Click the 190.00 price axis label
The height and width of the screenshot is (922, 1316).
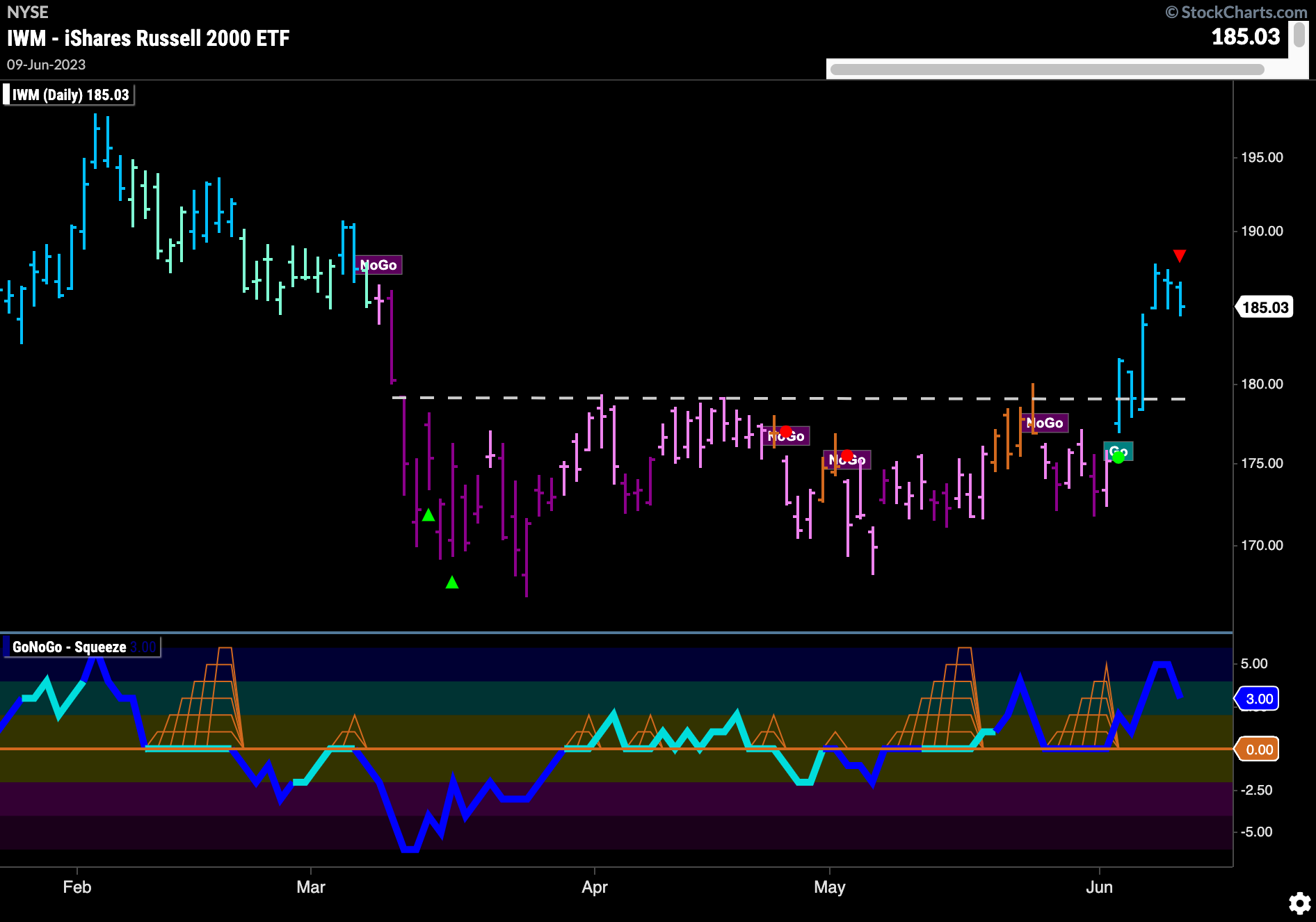pos(1262,231)
